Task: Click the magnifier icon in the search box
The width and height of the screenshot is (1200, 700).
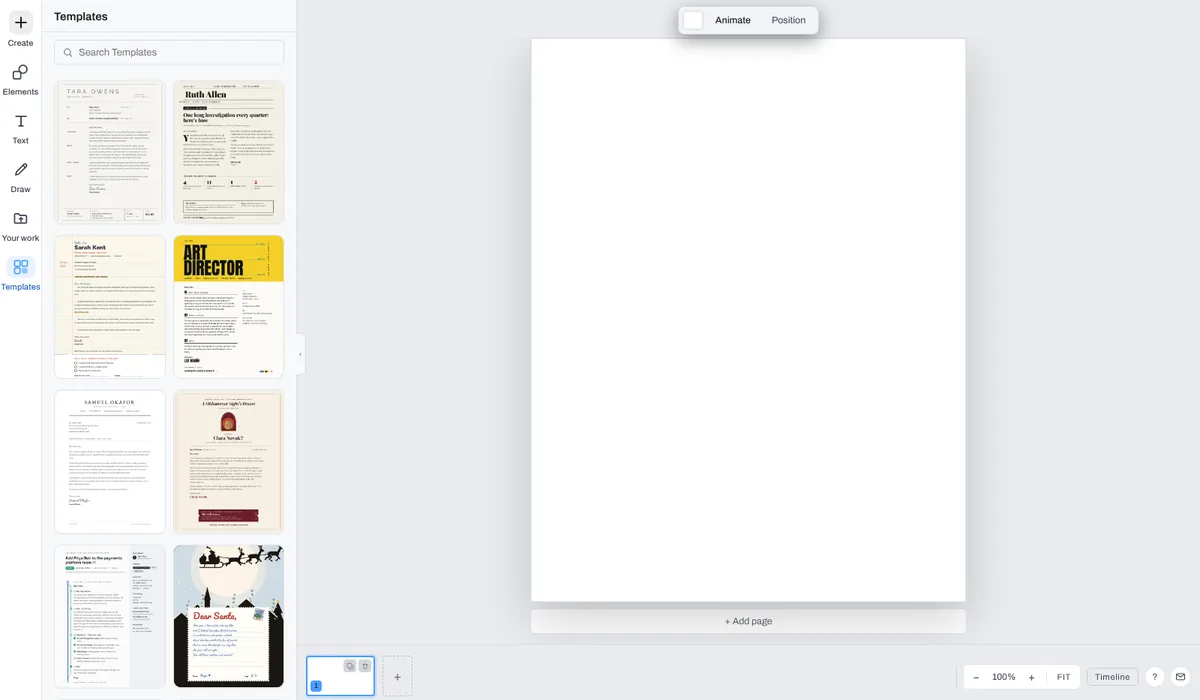Action: pyautogui.click(x=68, y=52)
